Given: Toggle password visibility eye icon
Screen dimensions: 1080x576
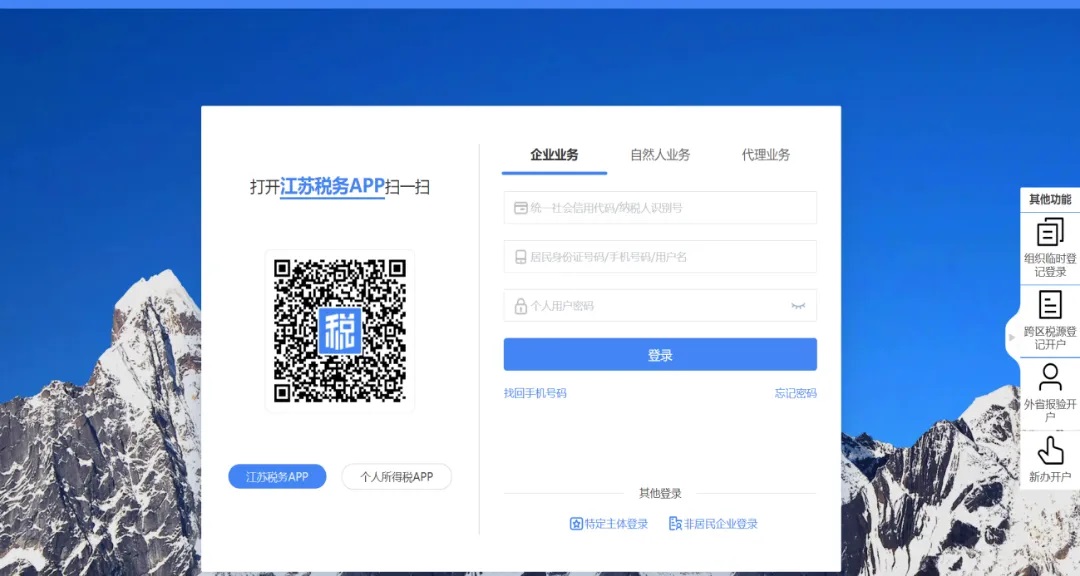Looking at the screenshot, I should [798, 306].
